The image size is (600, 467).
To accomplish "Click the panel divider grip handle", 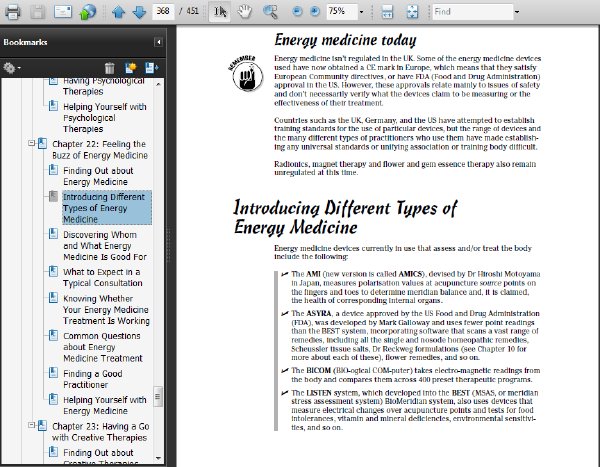I will [168, 245].
